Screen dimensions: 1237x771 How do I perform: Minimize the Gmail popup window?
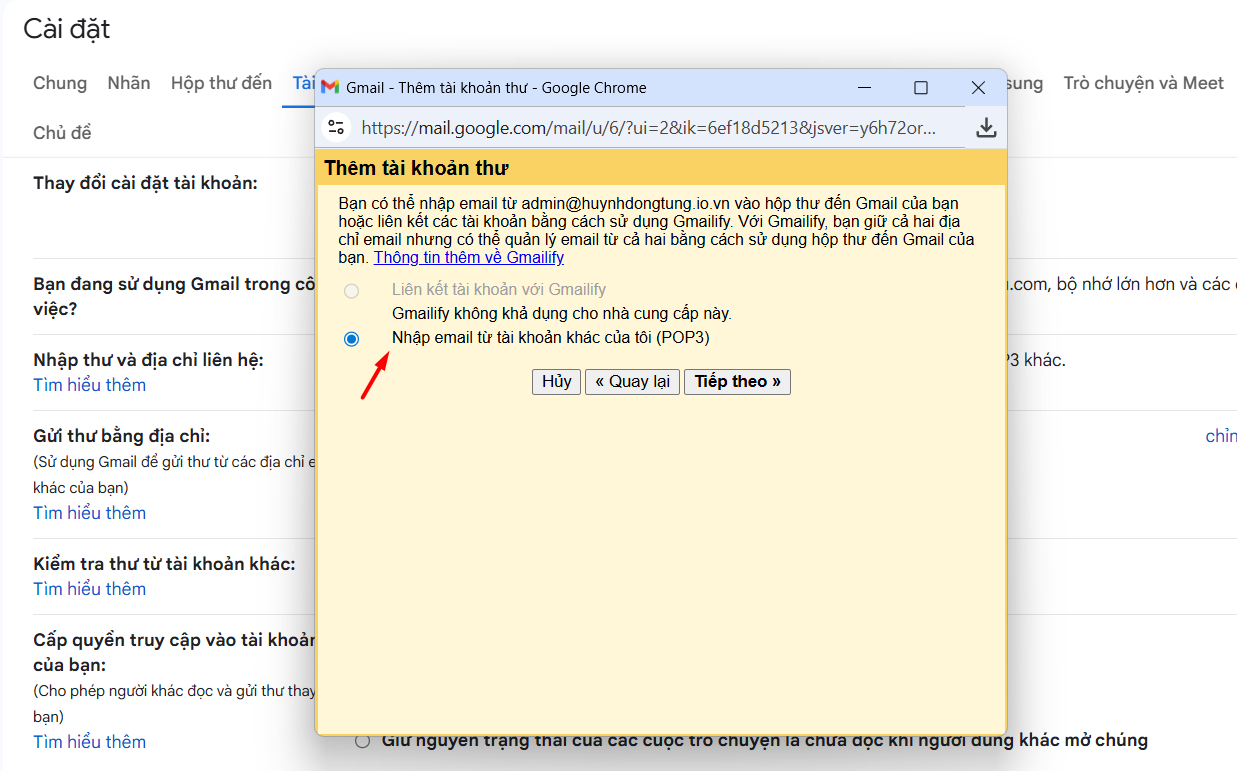click(863, 88)
